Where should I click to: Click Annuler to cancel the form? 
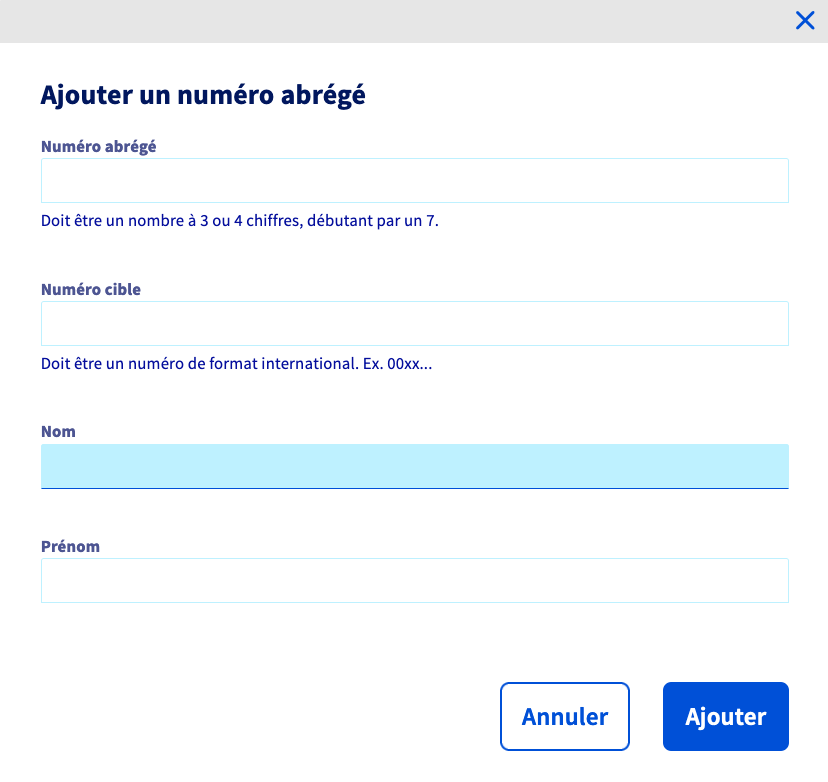tap(564, 716)
